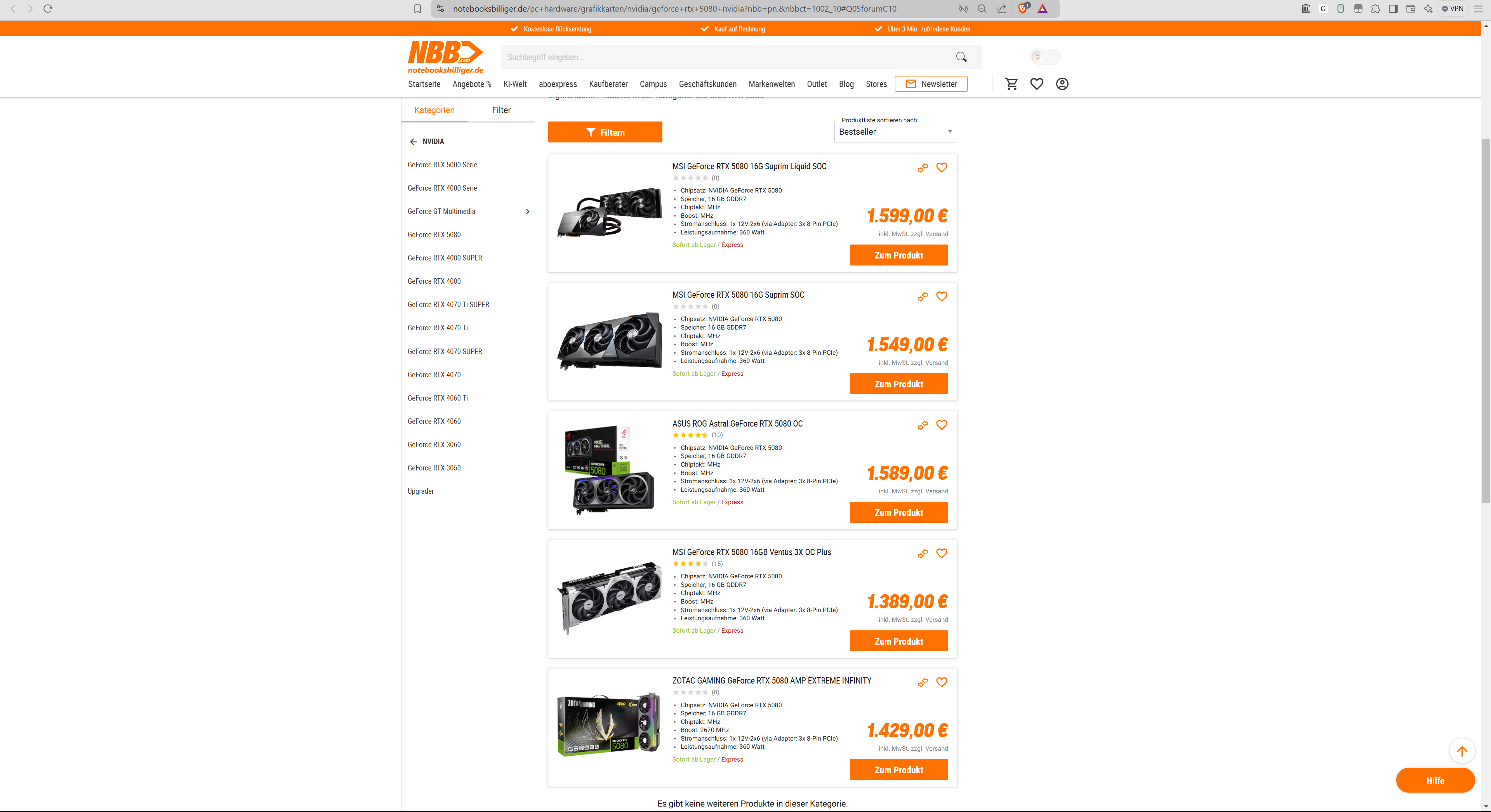This screenshot has width=1491, height=812.
Task: Open the Outlet menu item
Action: (x=817, y=84)
